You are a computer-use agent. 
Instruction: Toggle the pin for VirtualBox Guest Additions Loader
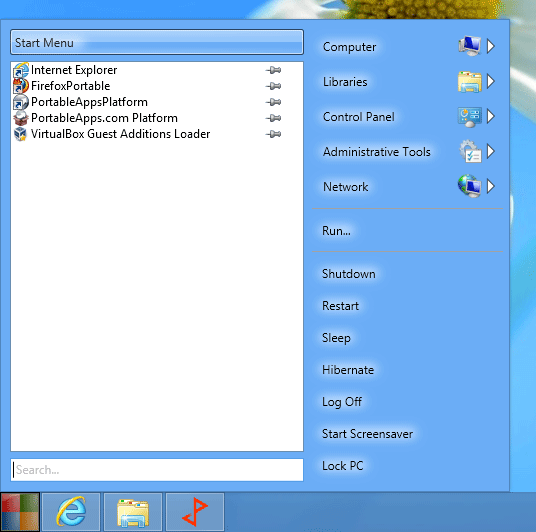(273, 134)
